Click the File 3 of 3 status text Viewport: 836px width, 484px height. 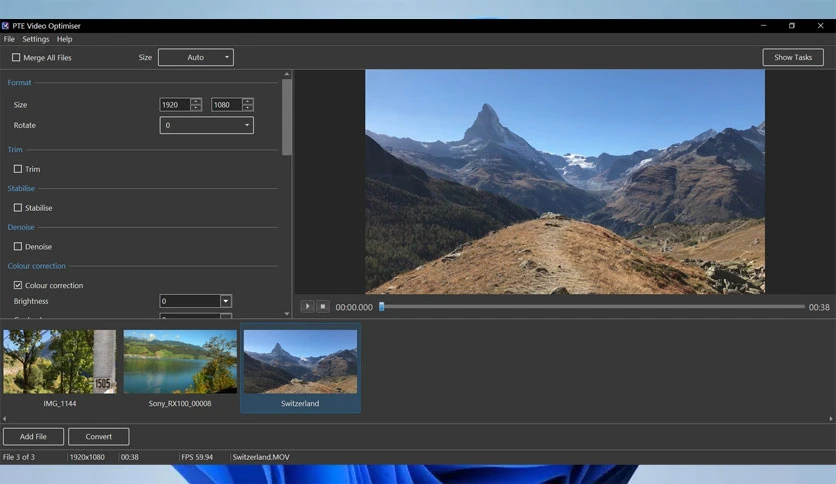point(19,457)
